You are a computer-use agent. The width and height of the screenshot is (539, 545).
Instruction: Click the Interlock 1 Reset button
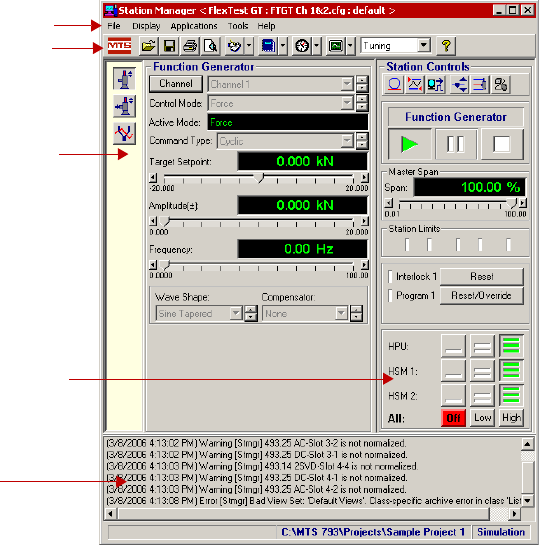pos(482,277)
